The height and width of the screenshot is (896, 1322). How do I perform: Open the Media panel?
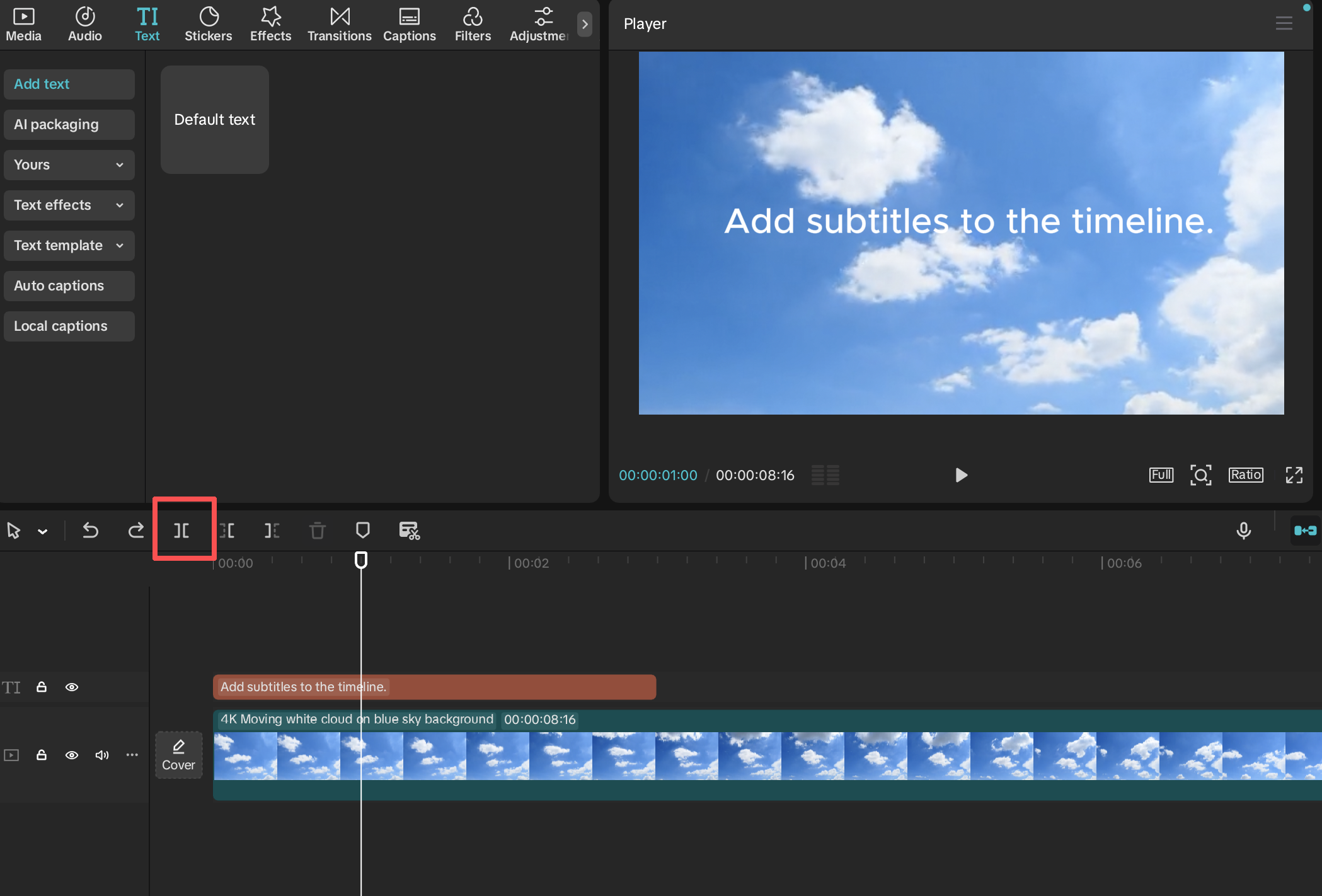click(x=23, y=24)
